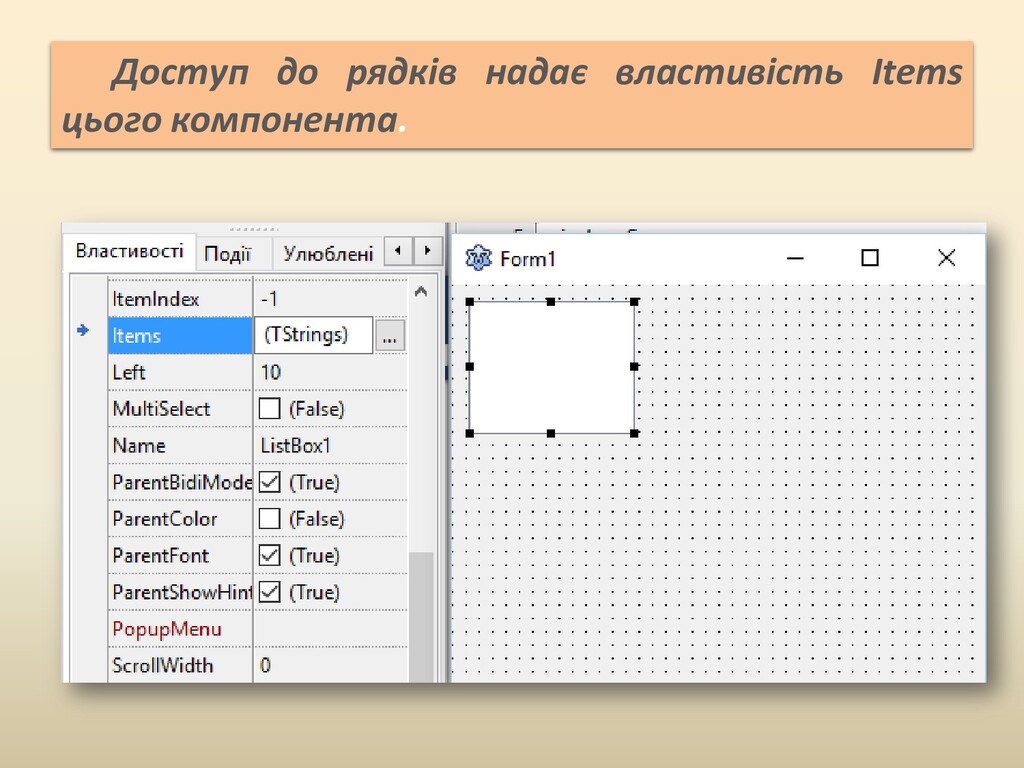The width and height of the screenshot is (1024, 768).
Task: Click top-left resize handle of ListBox
Action: pos(470,302)
